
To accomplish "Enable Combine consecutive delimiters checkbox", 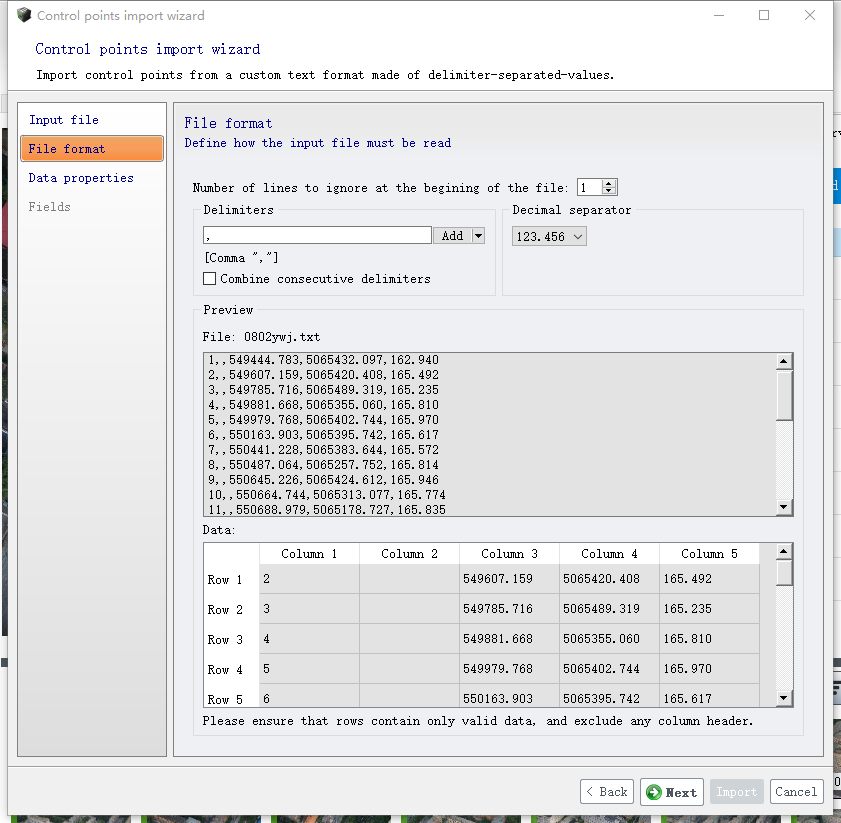I will pyautogui.click(x=210, y=279).
